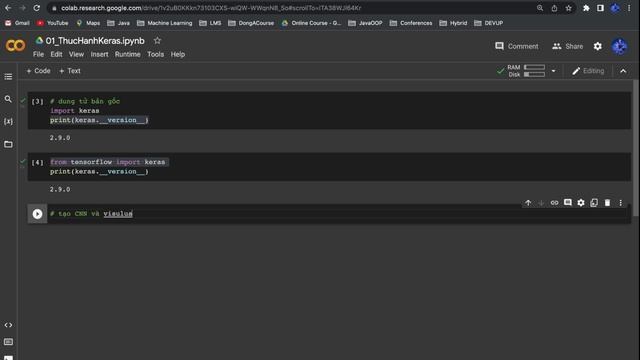Viewport: 640px width, 360px height.
Task: Open LMS bookmark folder
Action: [x=210, y=23]
